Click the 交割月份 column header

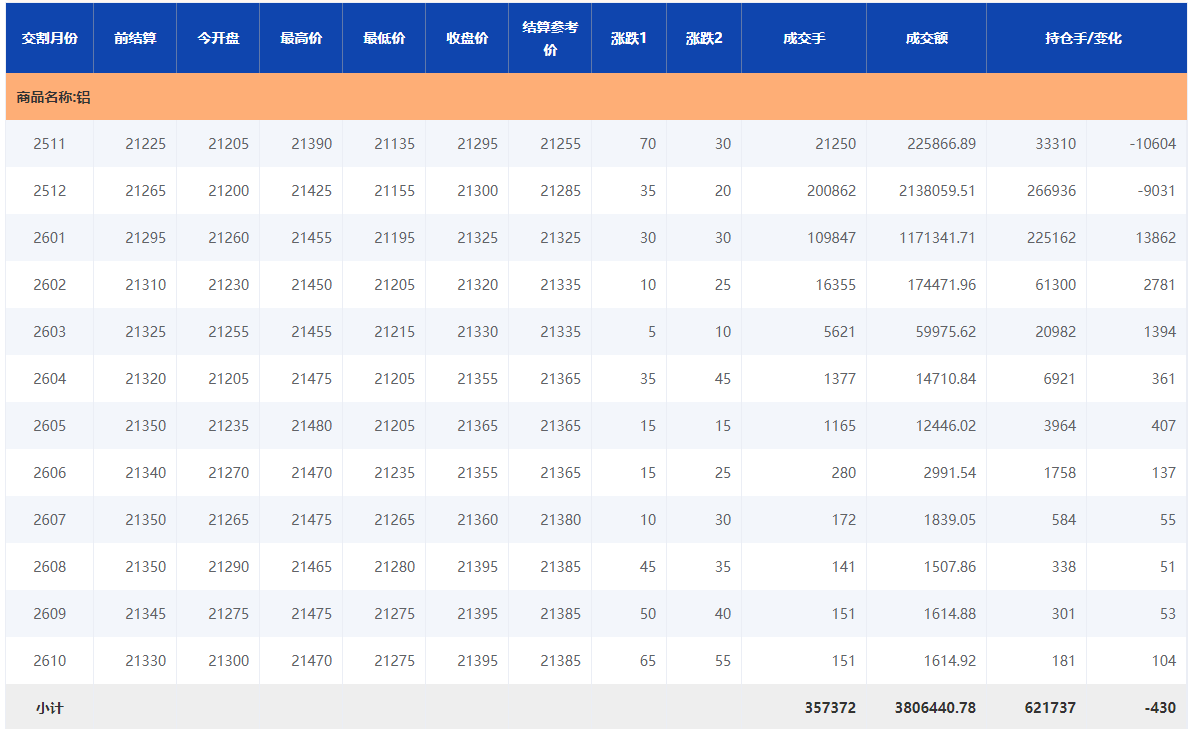49,38
